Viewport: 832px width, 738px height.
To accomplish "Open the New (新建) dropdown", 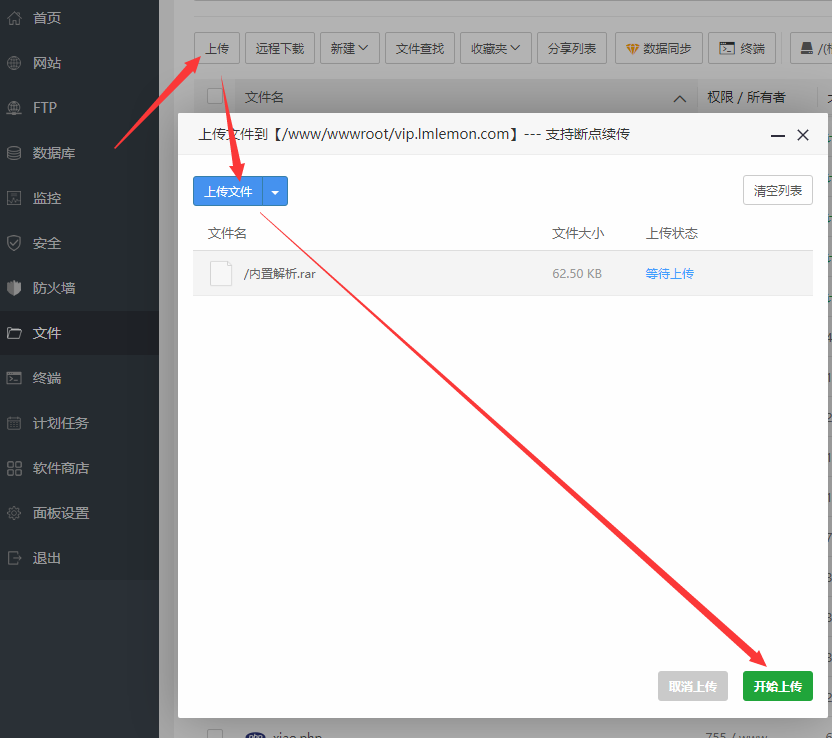I will click(x=350, y=48).
